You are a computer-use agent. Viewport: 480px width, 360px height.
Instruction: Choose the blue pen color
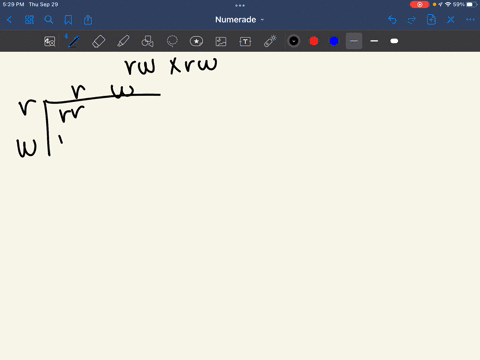(334, 41)
